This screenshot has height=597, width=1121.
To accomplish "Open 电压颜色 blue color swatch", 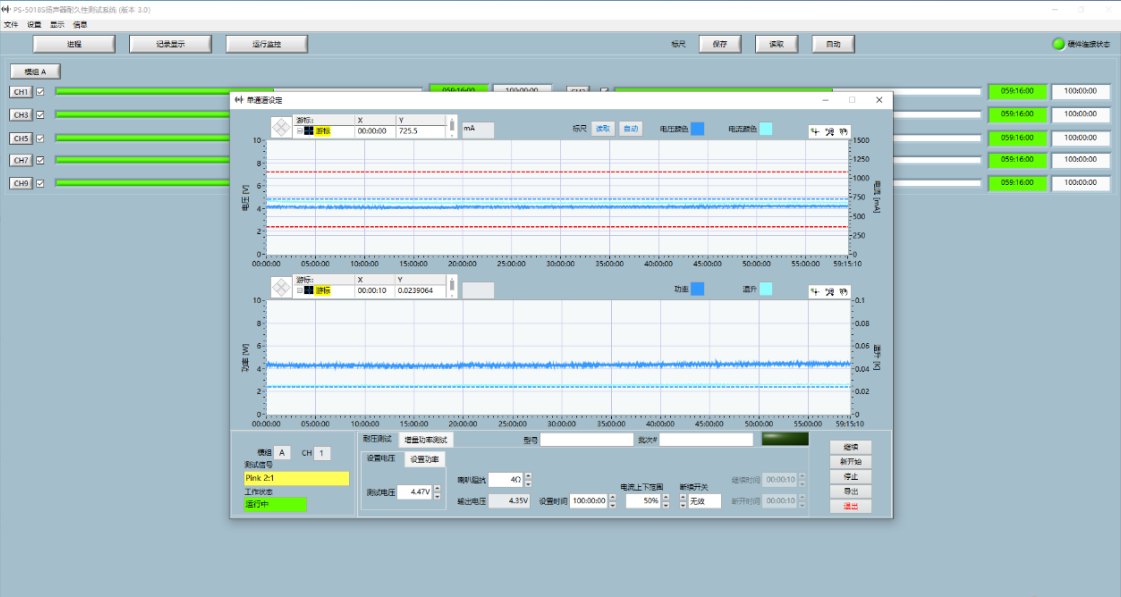I will point(697,129).
